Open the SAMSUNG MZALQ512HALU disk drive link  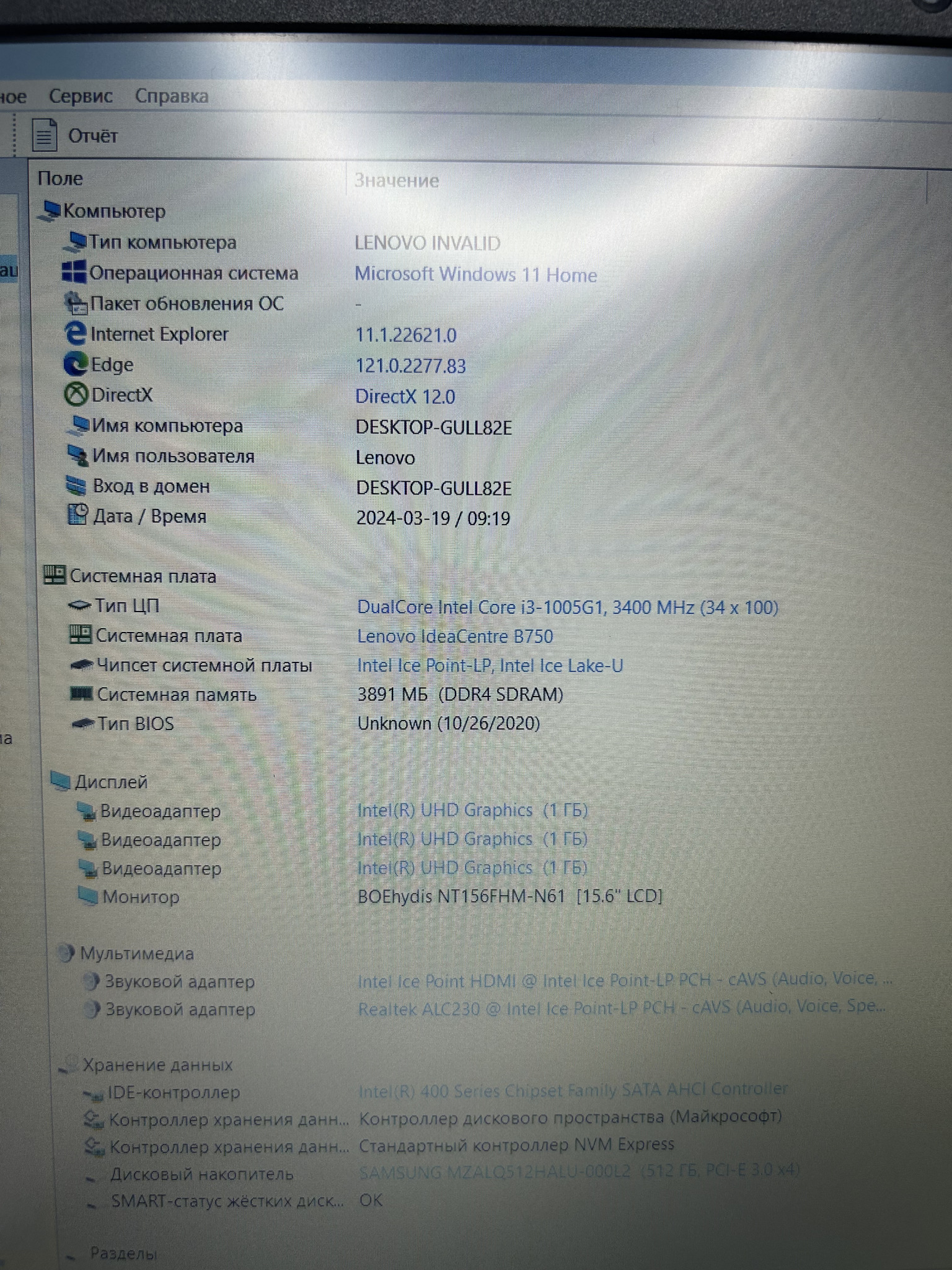coord(580,1171)
